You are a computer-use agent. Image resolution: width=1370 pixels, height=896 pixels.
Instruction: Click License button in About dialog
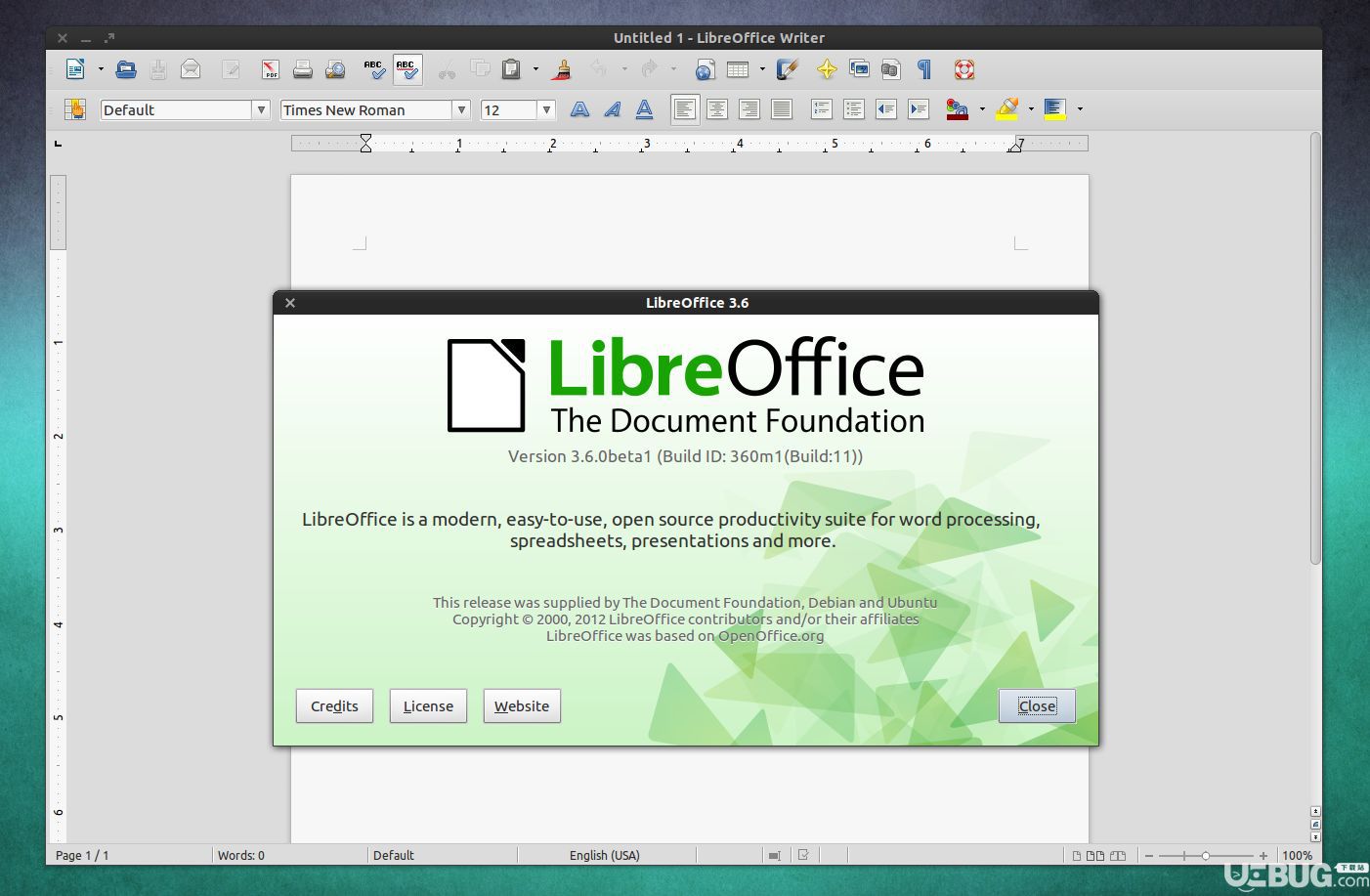click(x=428, y=705)
